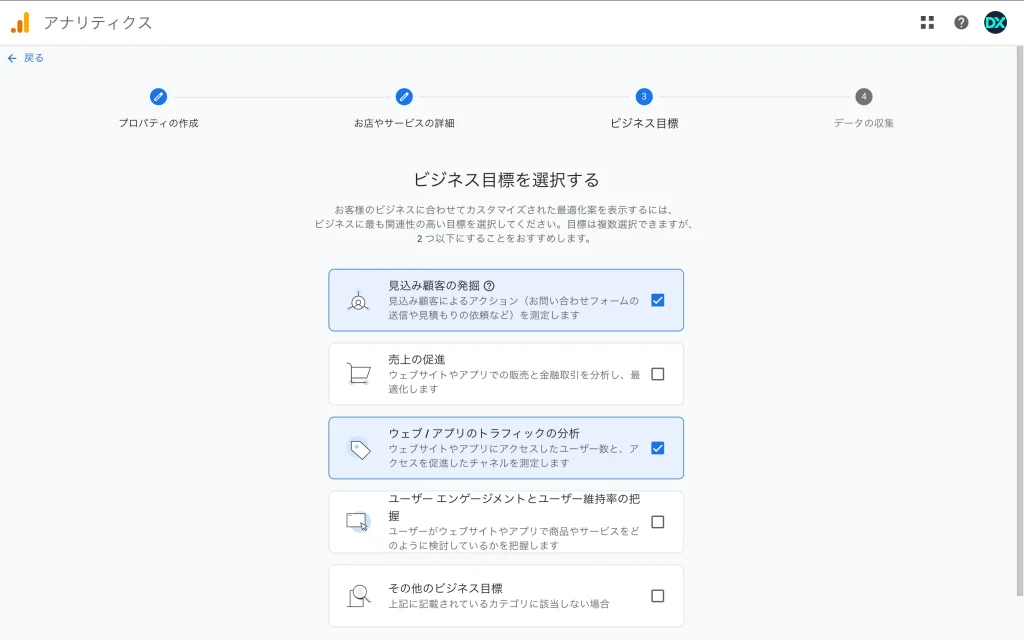
Task: Click the magnifier icon for その他のビジネス目標
Action: pos(358,596)
